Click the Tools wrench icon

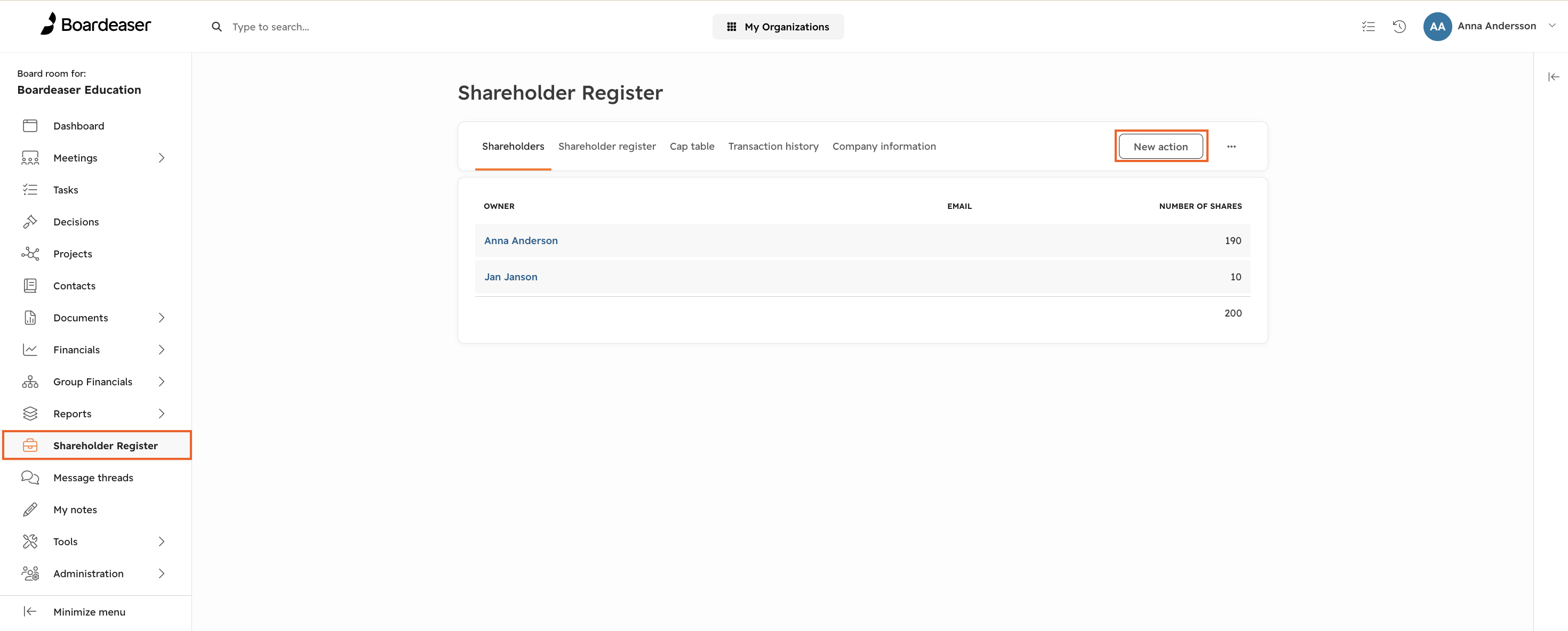[x=30, y=541]
